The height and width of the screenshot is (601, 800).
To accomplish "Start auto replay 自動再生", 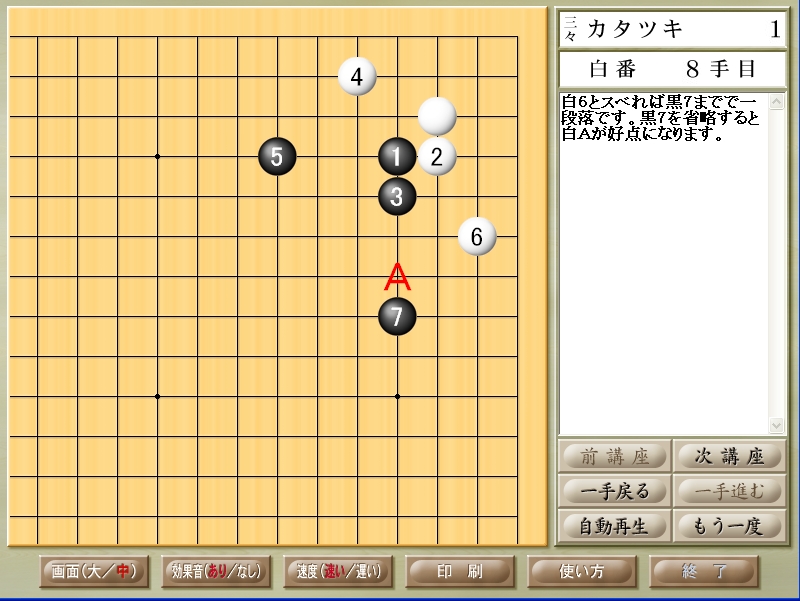I will click(x=614, y=525).
